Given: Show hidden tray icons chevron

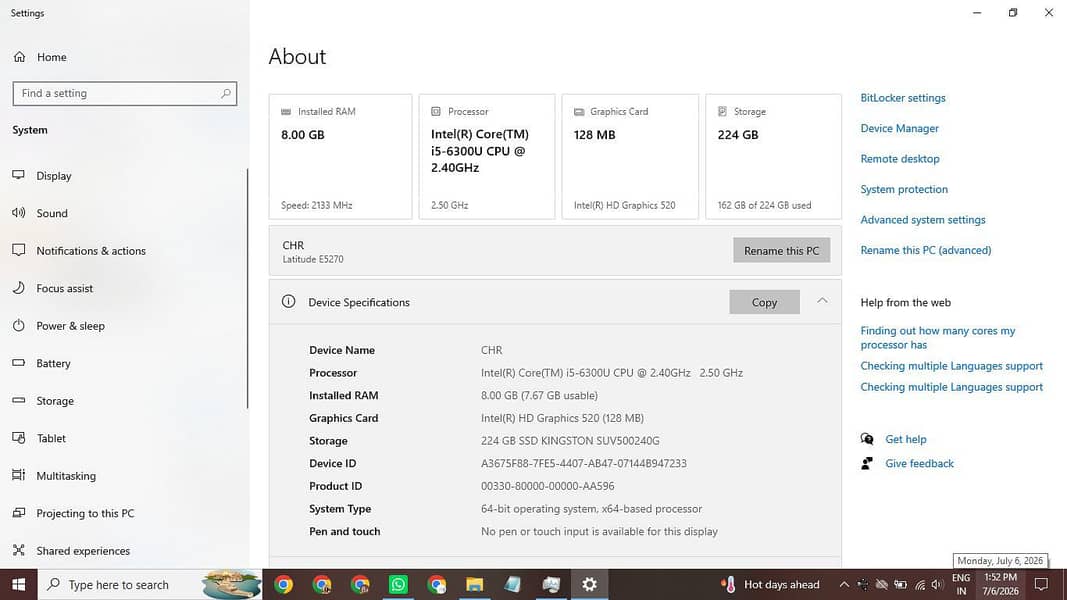Looking at the screenshot, I should [x=844, y=584].
